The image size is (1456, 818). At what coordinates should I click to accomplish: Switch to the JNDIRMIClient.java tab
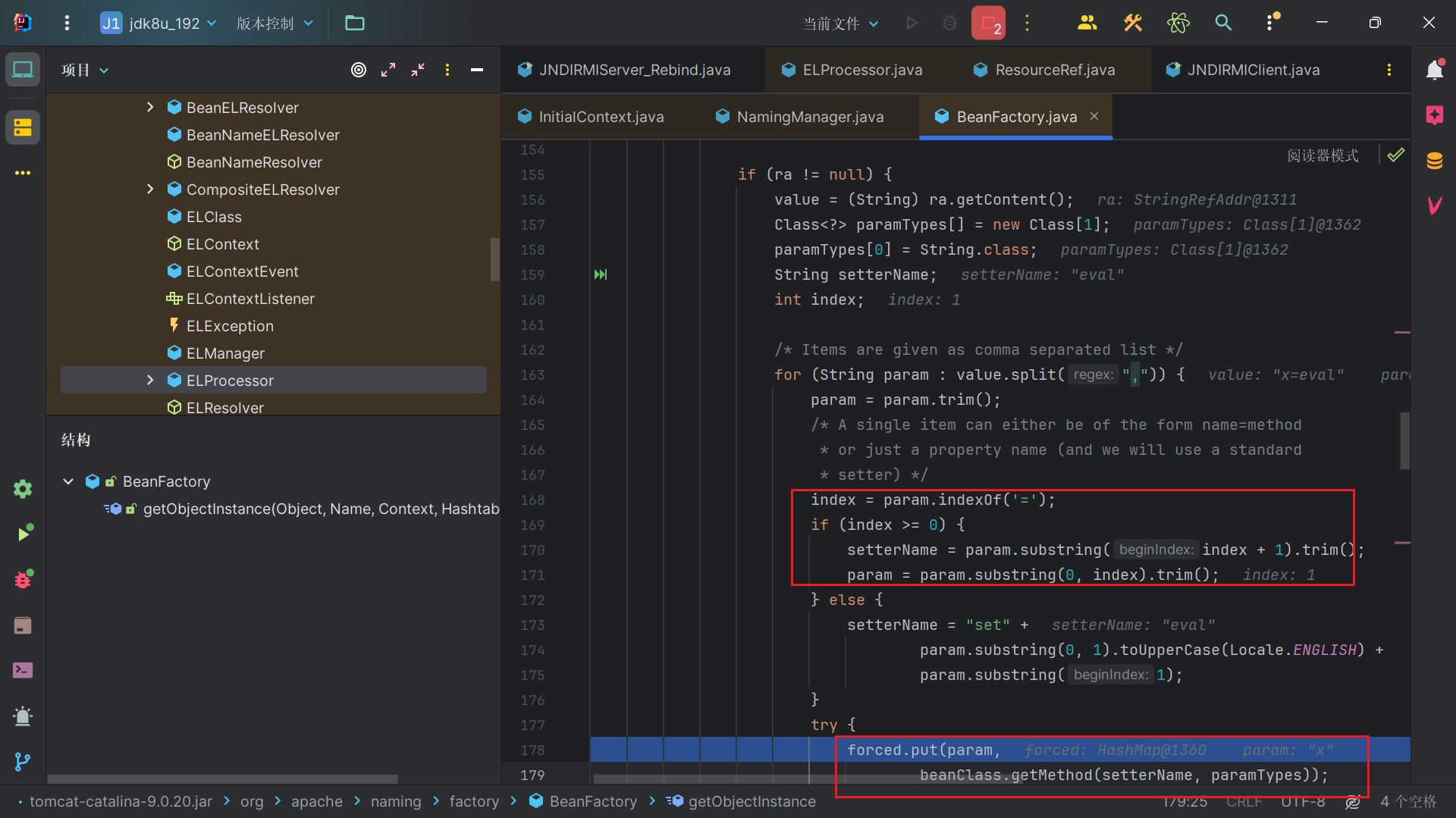(x=1253, y=70)
